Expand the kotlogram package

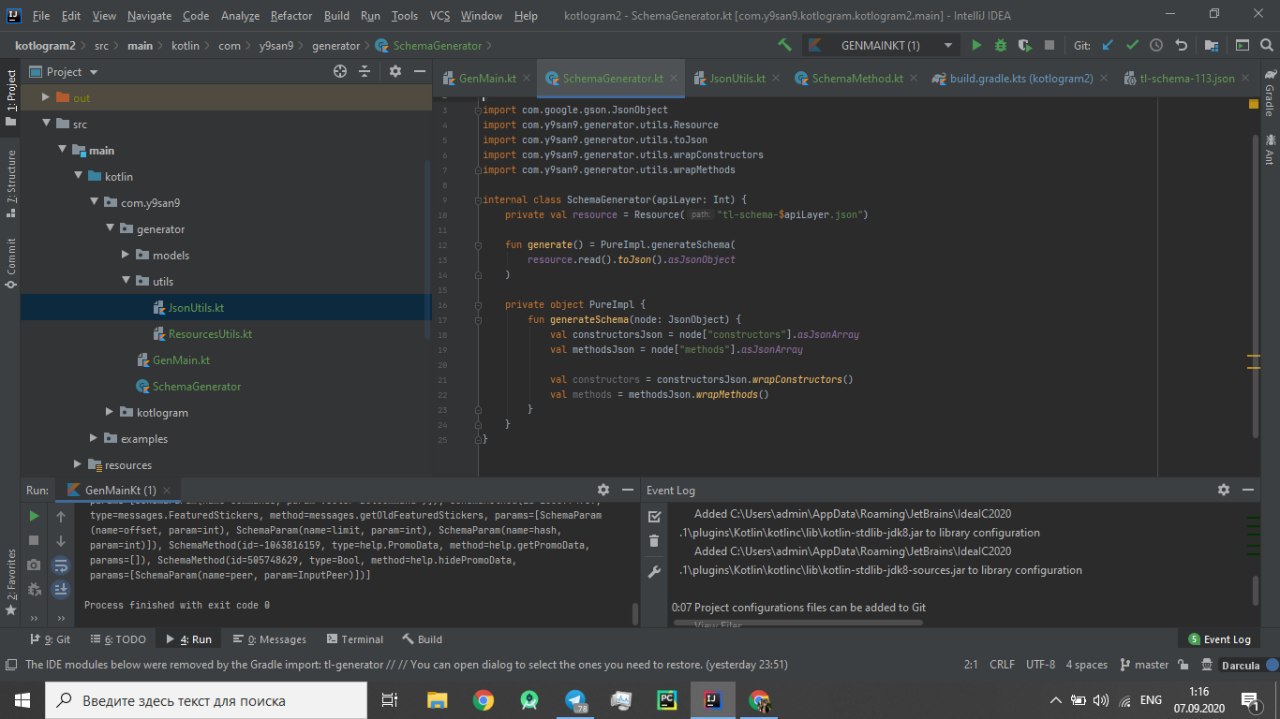point(109,411)
